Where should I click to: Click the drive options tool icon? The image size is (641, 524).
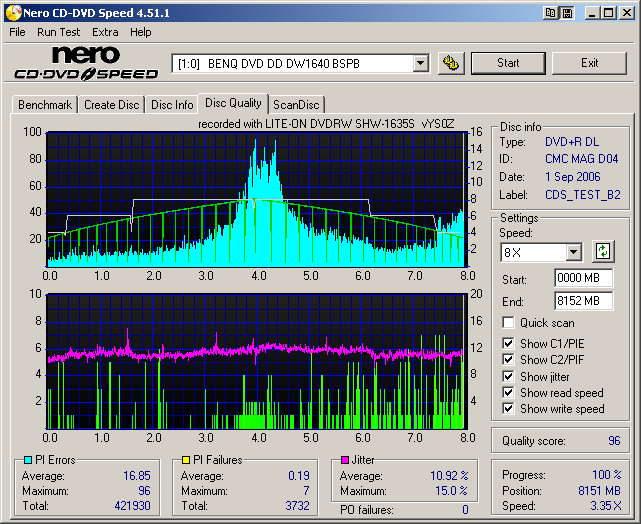(x=451, y=63)
